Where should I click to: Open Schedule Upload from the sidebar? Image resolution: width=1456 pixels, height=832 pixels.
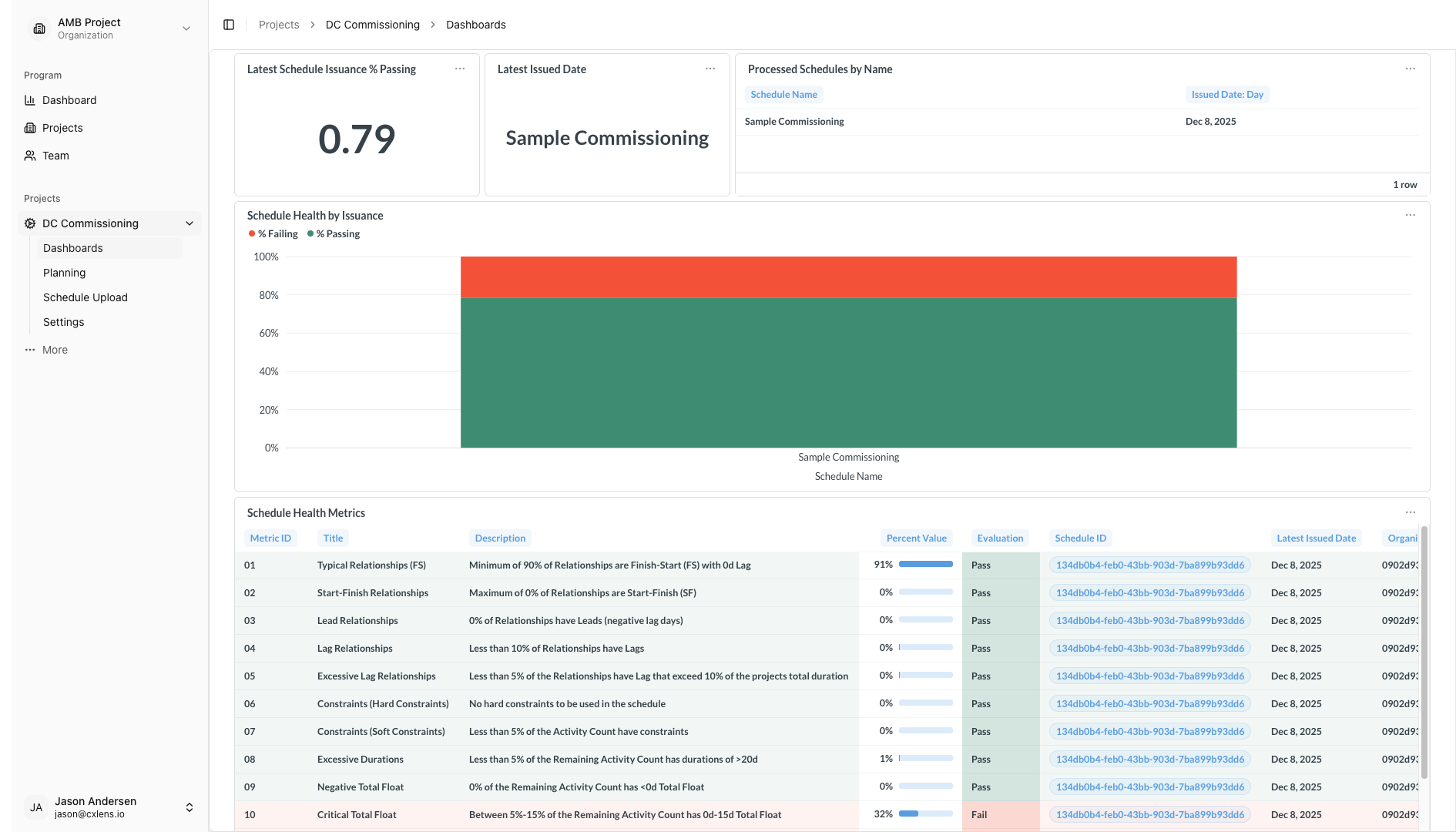click(x=85, y=297)
